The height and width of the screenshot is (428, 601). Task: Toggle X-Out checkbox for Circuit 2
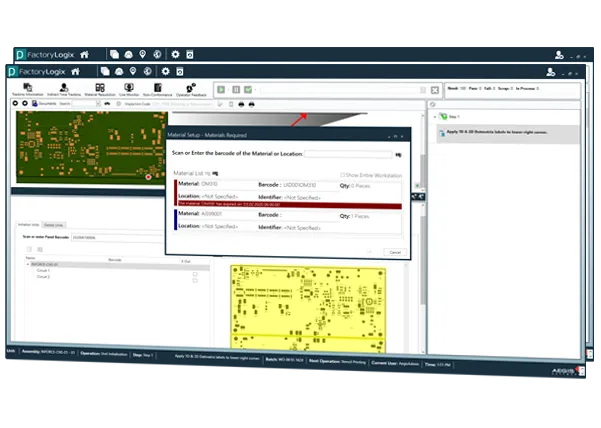pos(195,280)
